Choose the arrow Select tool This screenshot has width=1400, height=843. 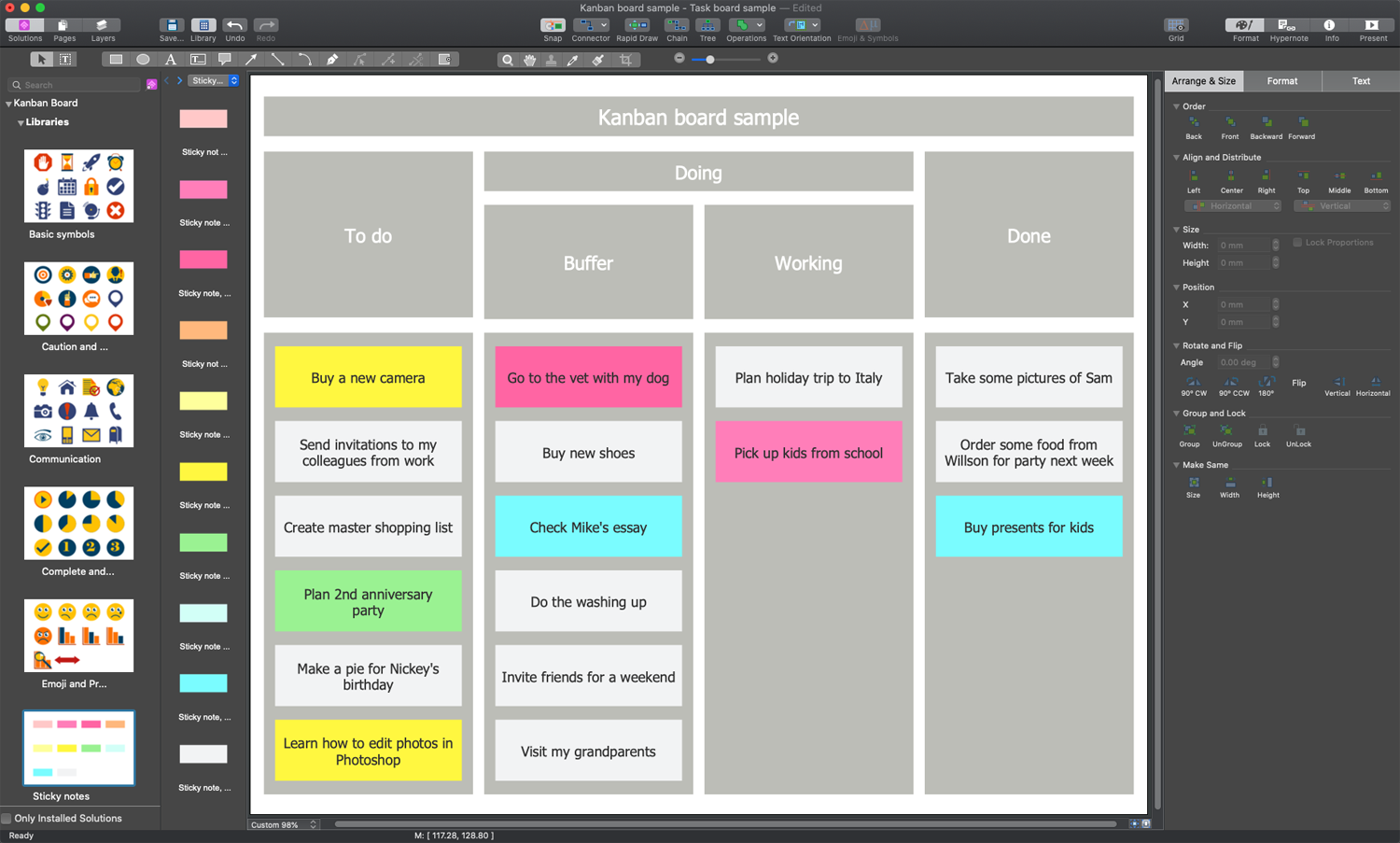coord(41,59)
